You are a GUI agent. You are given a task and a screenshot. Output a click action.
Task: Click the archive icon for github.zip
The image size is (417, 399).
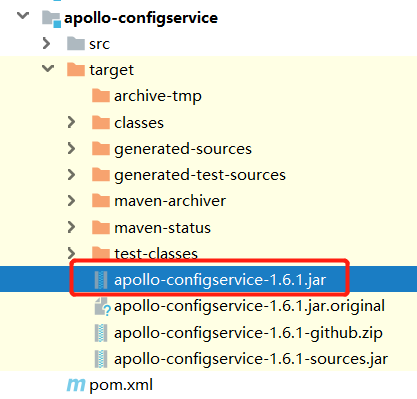[x=101, y=333]
